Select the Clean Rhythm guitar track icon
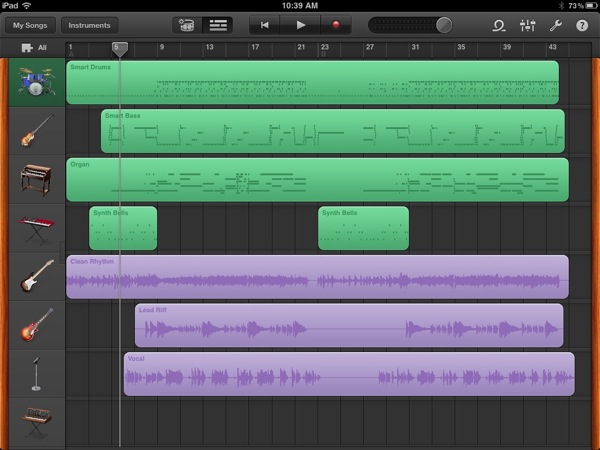 click(x=36, y=277)
